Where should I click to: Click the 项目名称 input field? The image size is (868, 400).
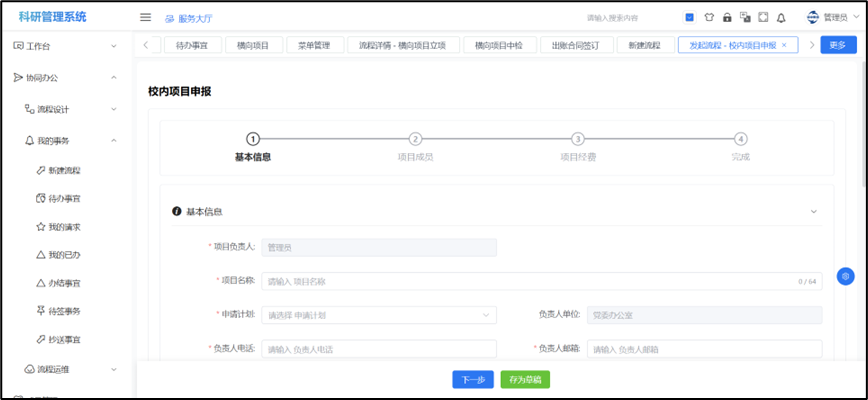click(540, 281)
